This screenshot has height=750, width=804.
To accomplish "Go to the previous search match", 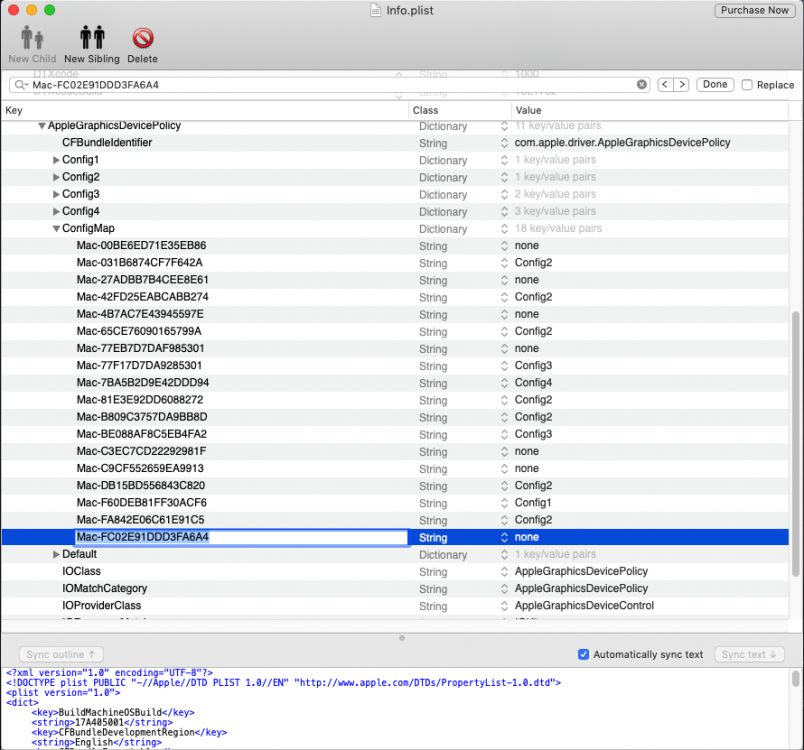I will click(665, 85).
